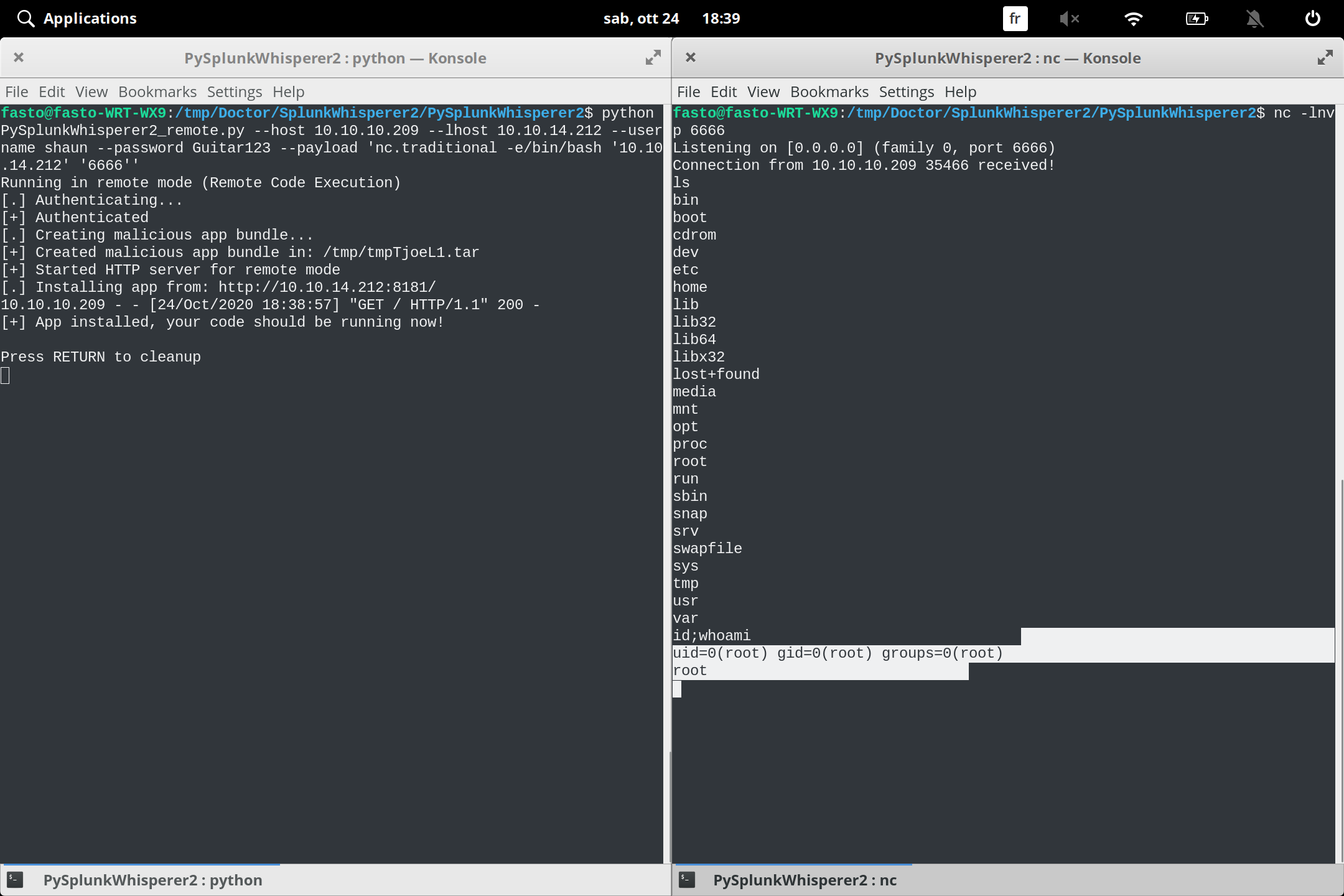The image size is (1344, 896).
Task: Click the clock showing 18:39
Action: (721, 18)
